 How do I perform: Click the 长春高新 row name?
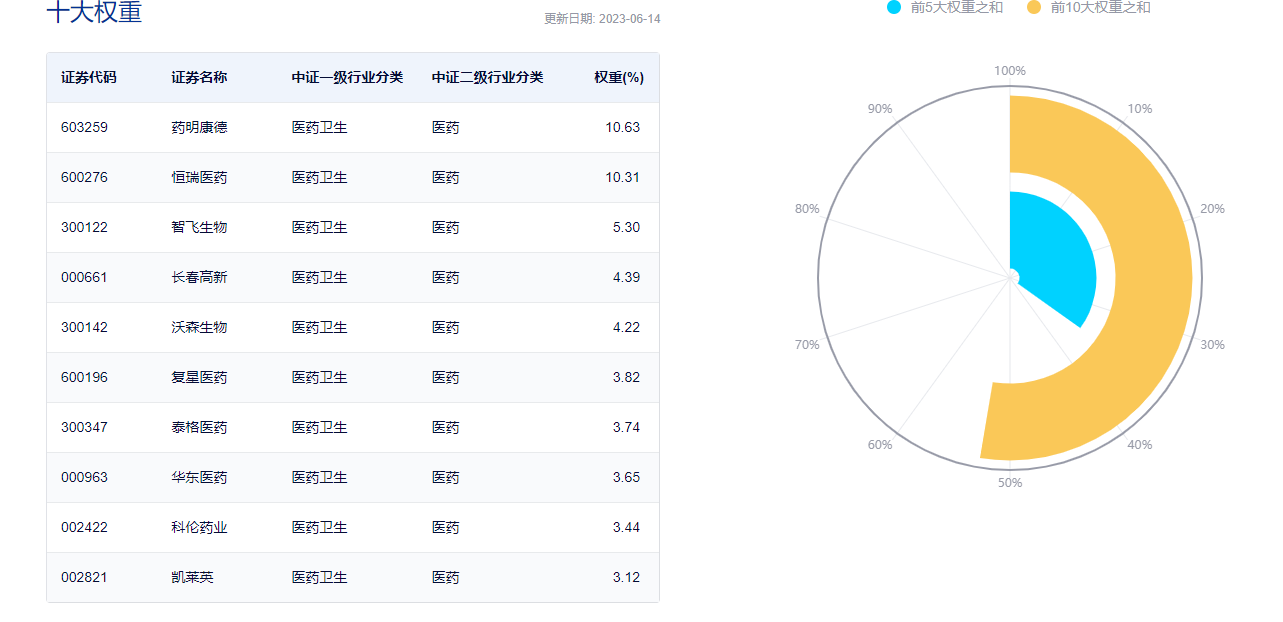click(199, 278)
